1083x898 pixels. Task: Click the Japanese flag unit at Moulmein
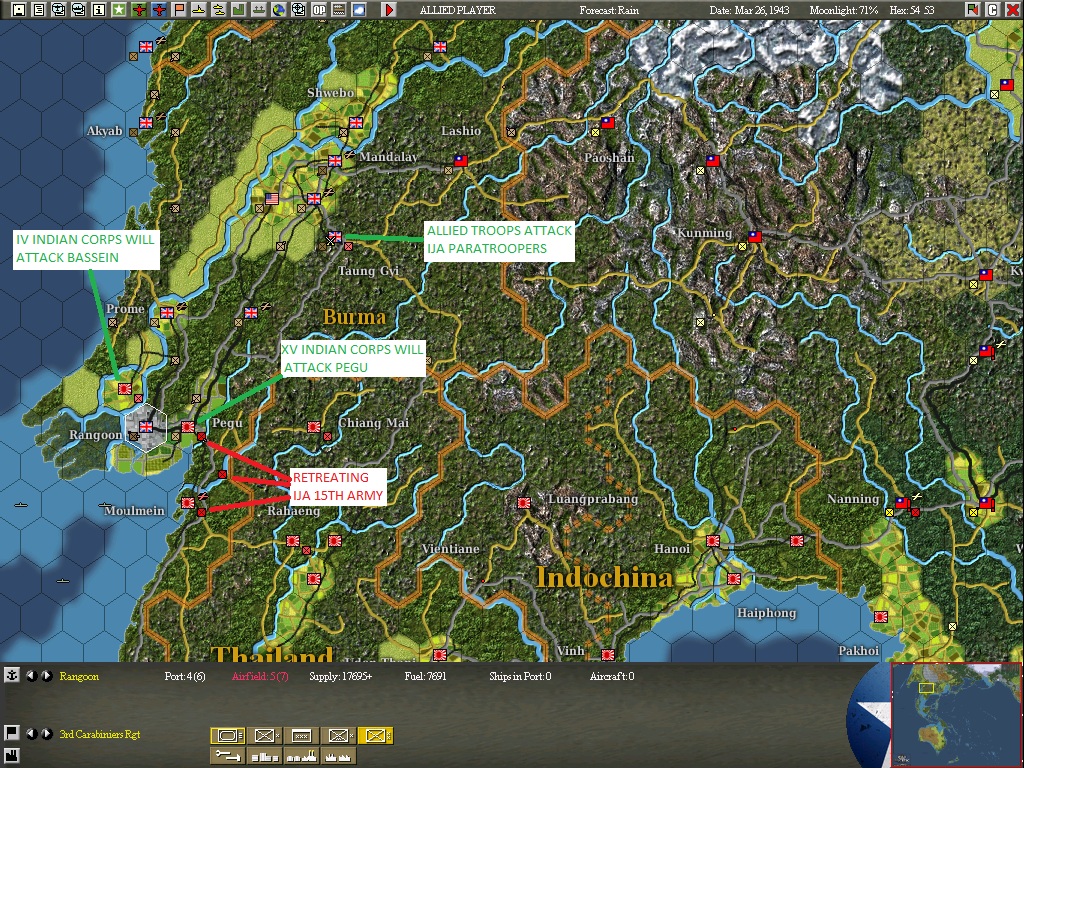point(188,503)
